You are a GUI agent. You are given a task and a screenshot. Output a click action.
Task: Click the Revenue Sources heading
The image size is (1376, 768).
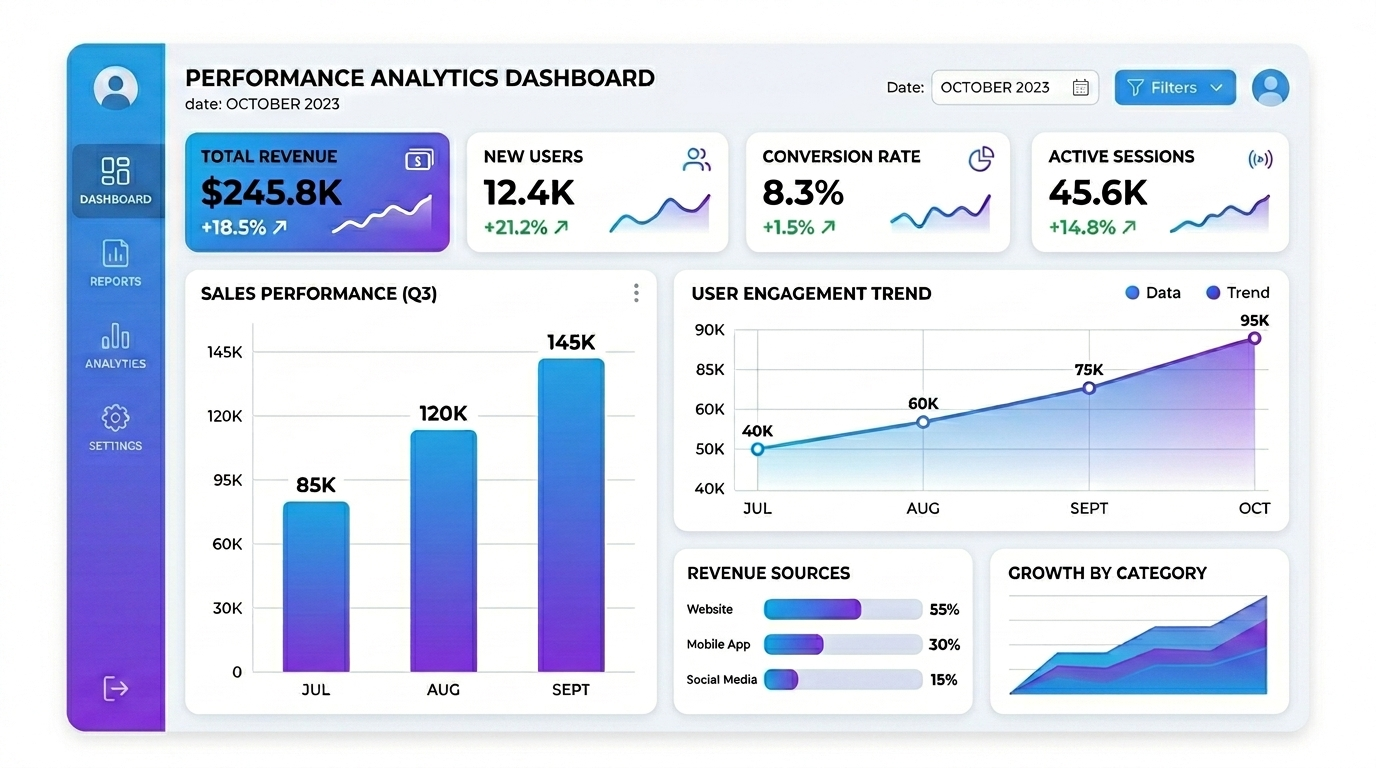click(x=768, y=573)
